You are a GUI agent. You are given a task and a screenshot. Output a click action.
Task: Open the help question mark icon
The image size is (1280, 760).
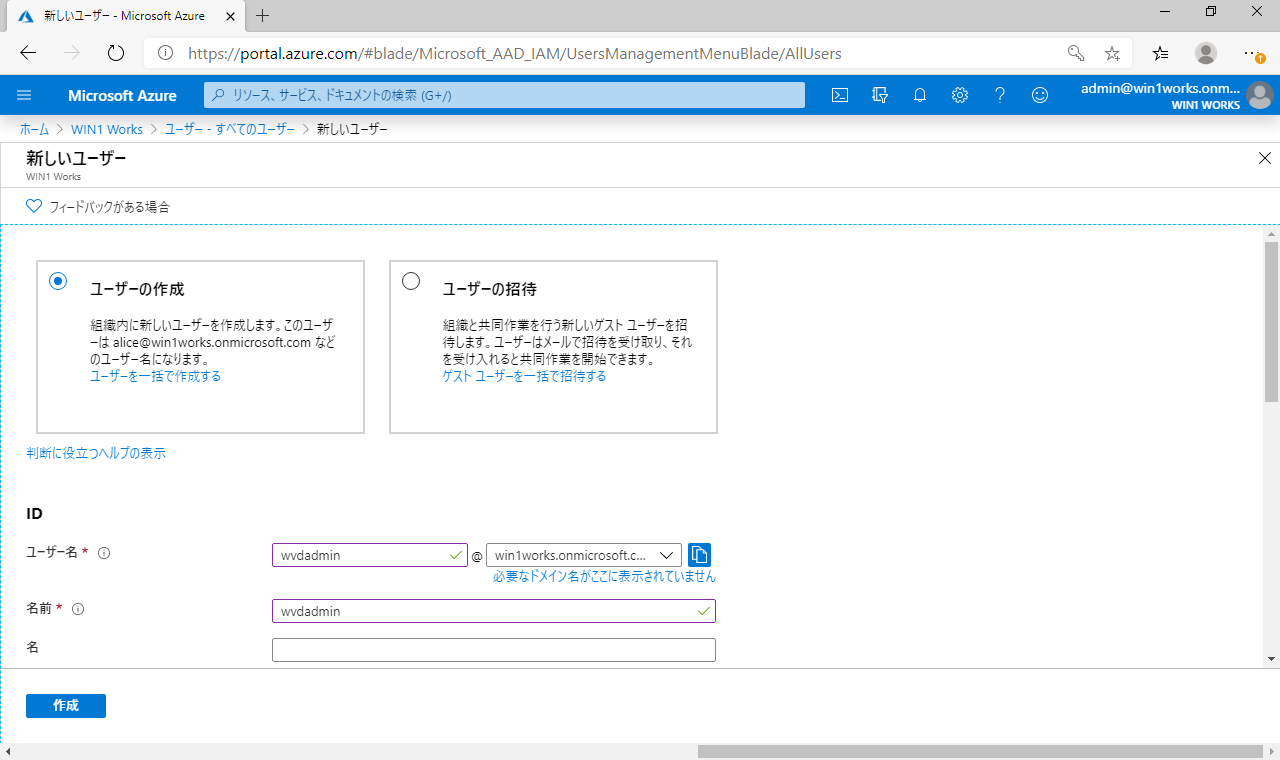pyautogui.click(x=1000, y=95)
